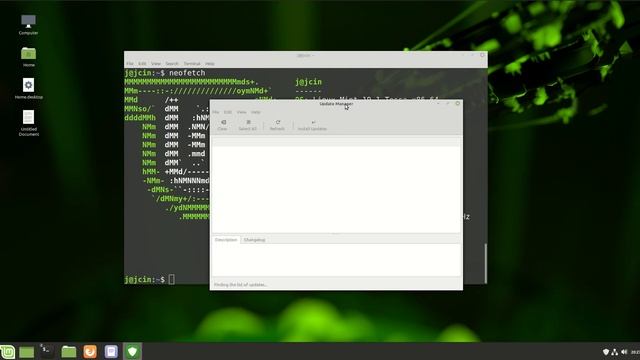Click shield icon in system tray
Viewport: 640px width, 360px height.
[x=606, y=352]
